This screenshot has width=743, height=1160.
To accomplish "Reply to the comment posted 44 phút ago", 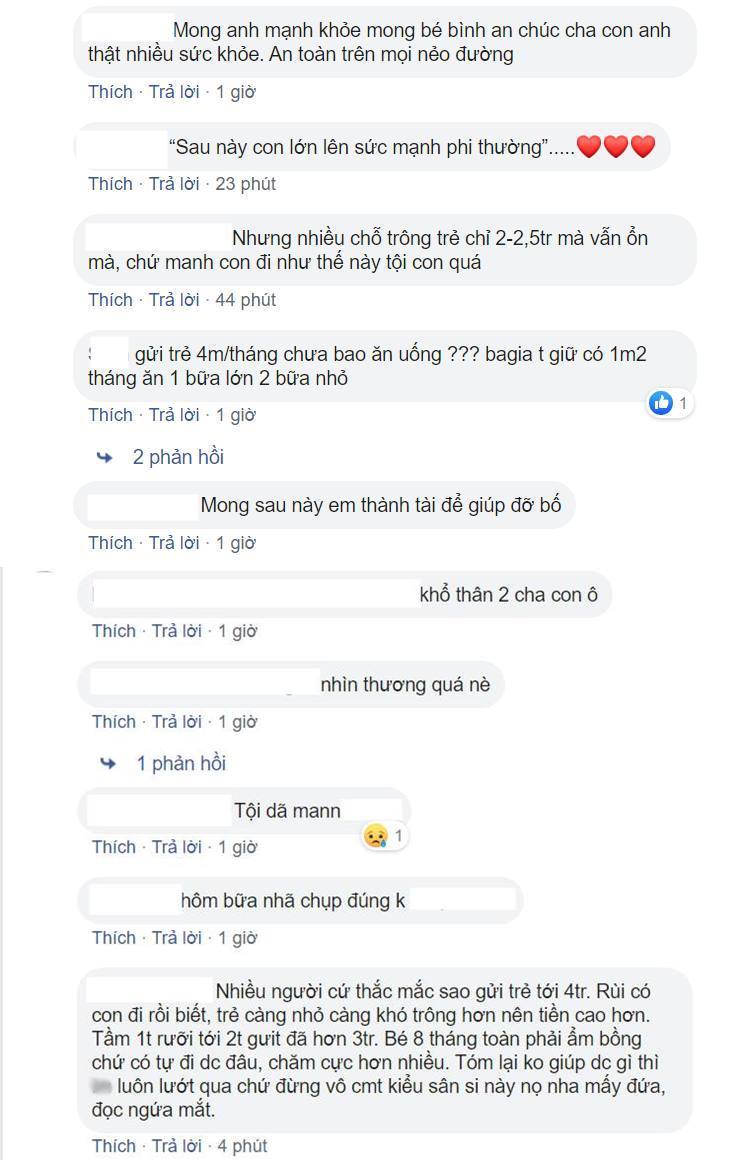I will pos(174,300).
